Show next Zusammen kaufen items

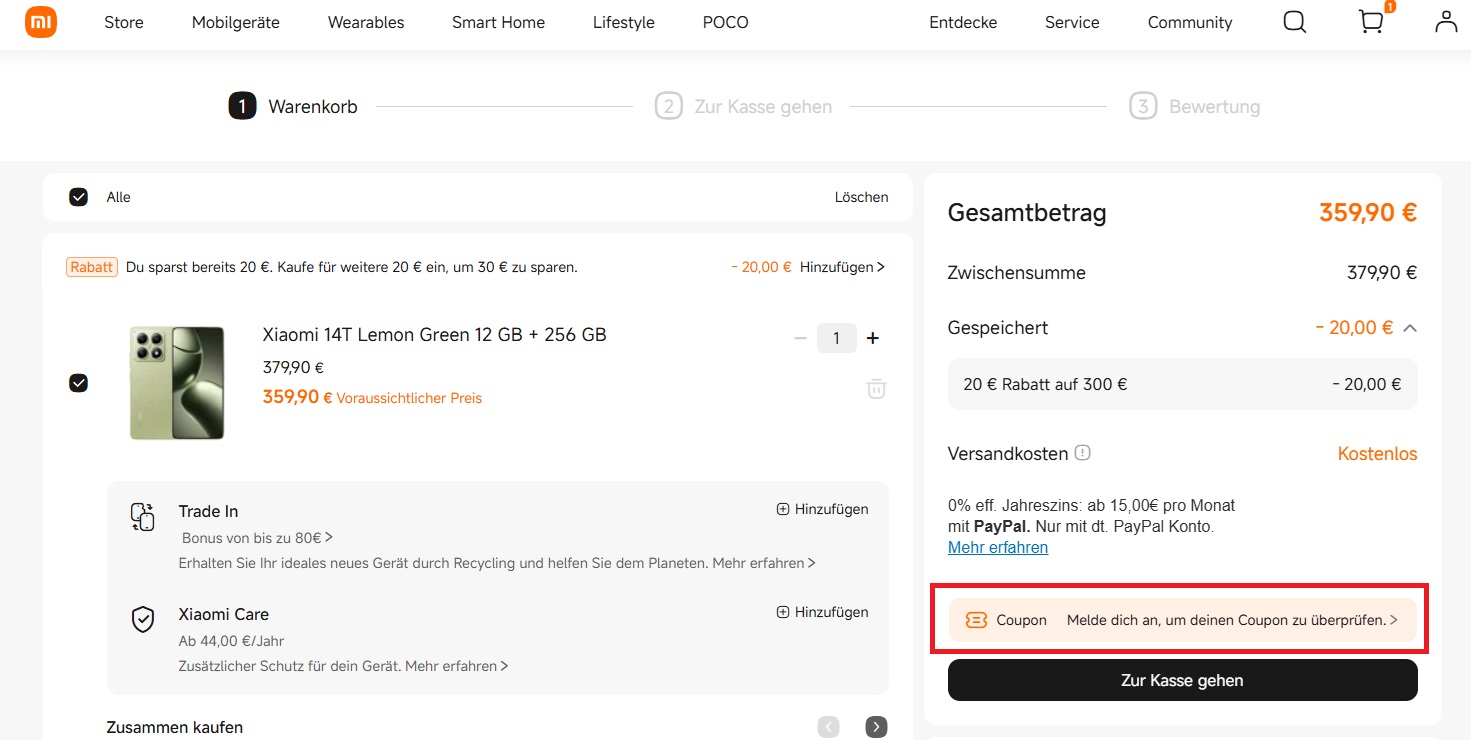click(x=876, y=727)
